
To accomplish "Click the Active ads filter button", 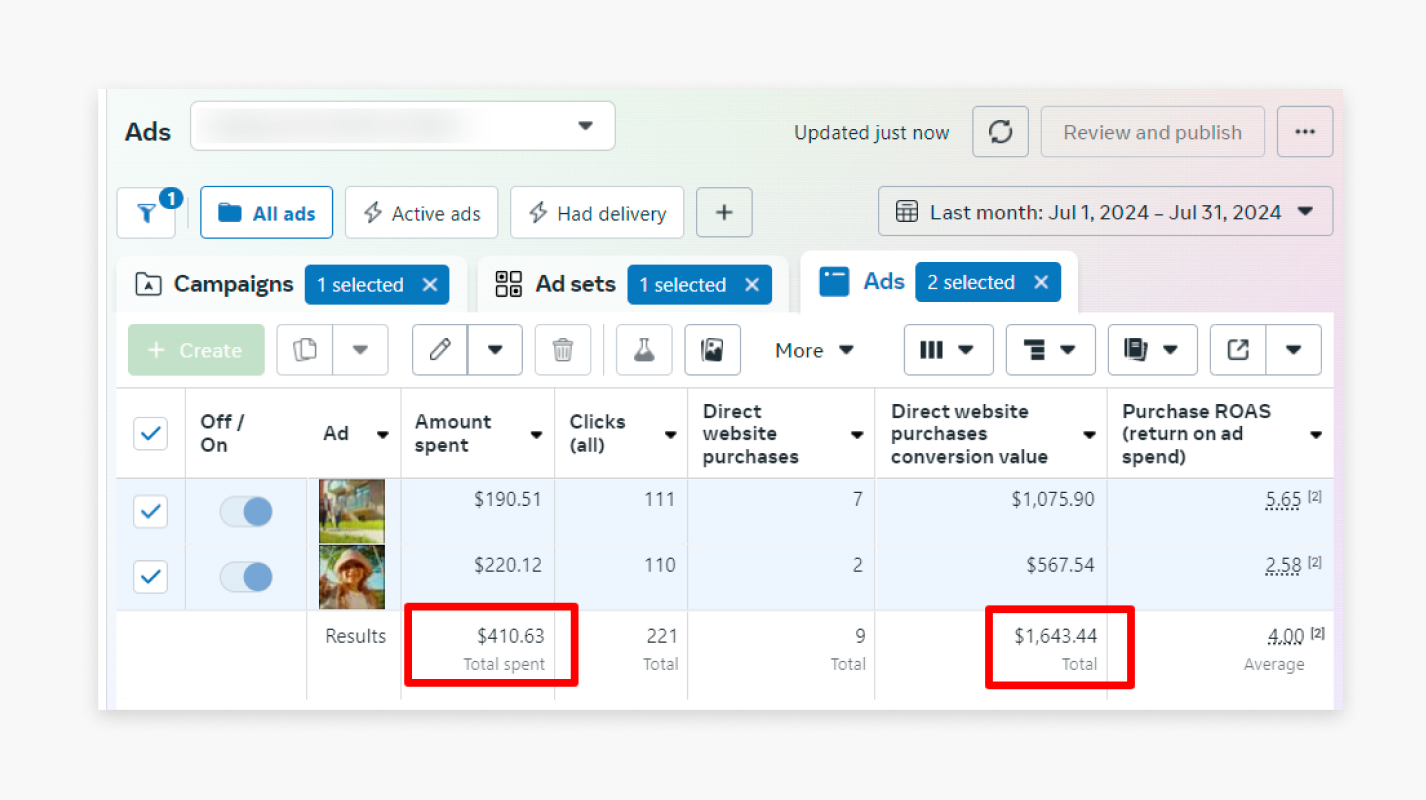I will coord(421,213).
